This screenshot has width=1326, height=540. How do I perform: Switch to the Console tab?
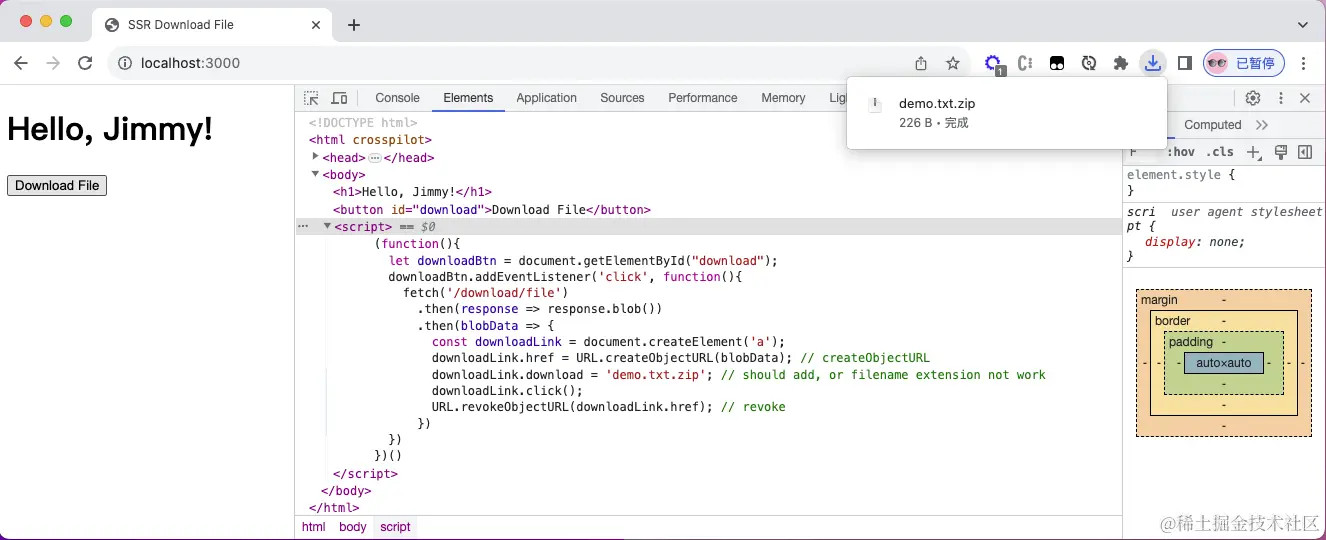[397, 98]
